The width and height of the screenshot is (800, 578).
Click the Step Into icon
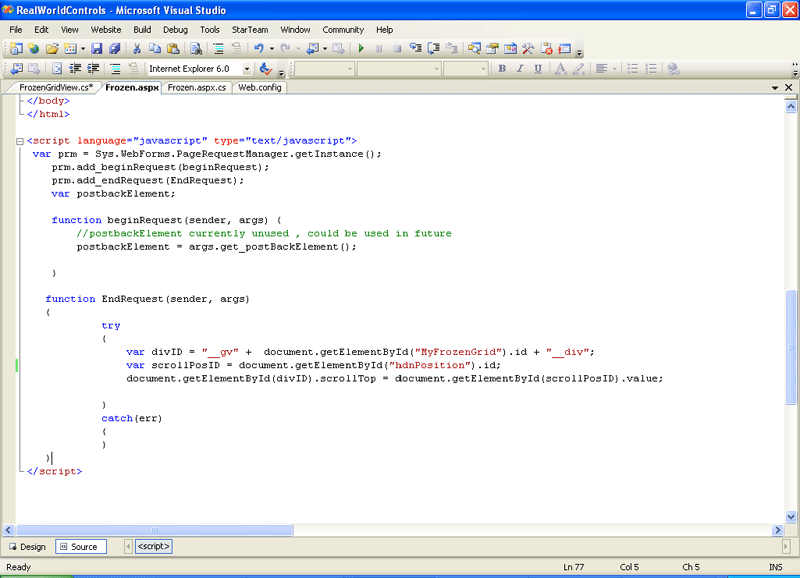[x=416, y=49]
